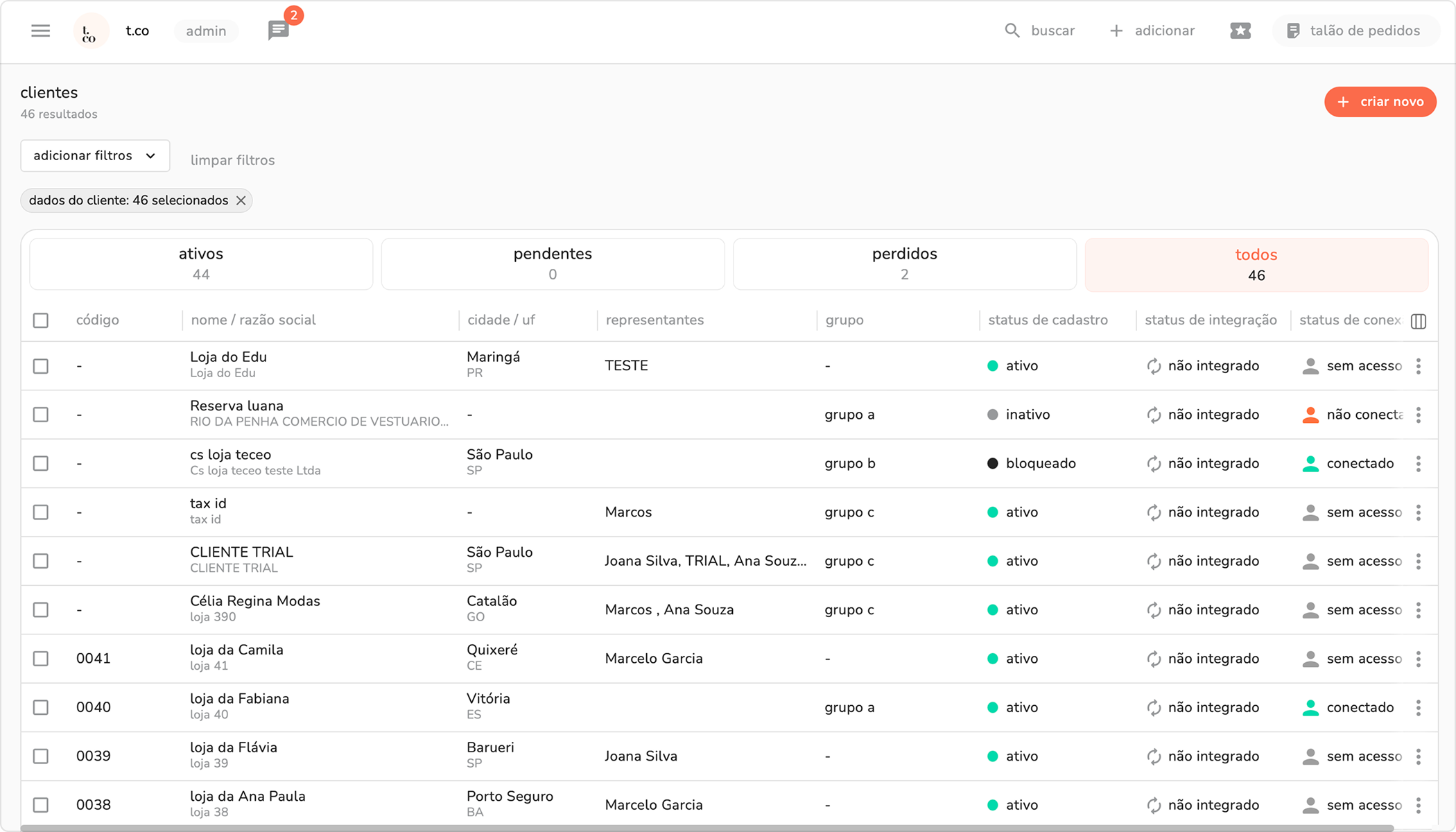
Task: Expand the adicionar filtros dropdown
Action: [x=95, y=156]
